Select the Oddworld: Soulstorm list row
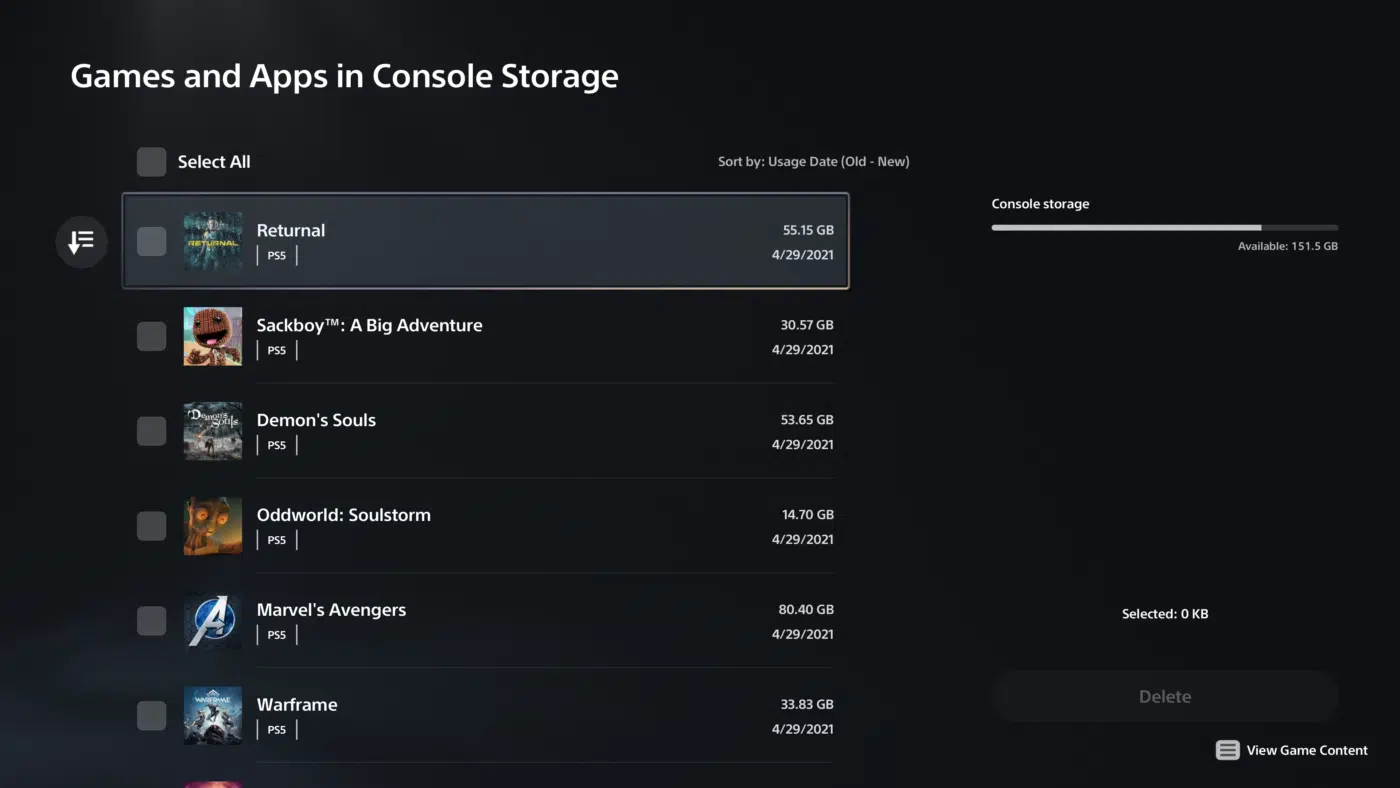Image resolution: width=1400 pixels, height=788 pixels. click(x=500, y=526)
